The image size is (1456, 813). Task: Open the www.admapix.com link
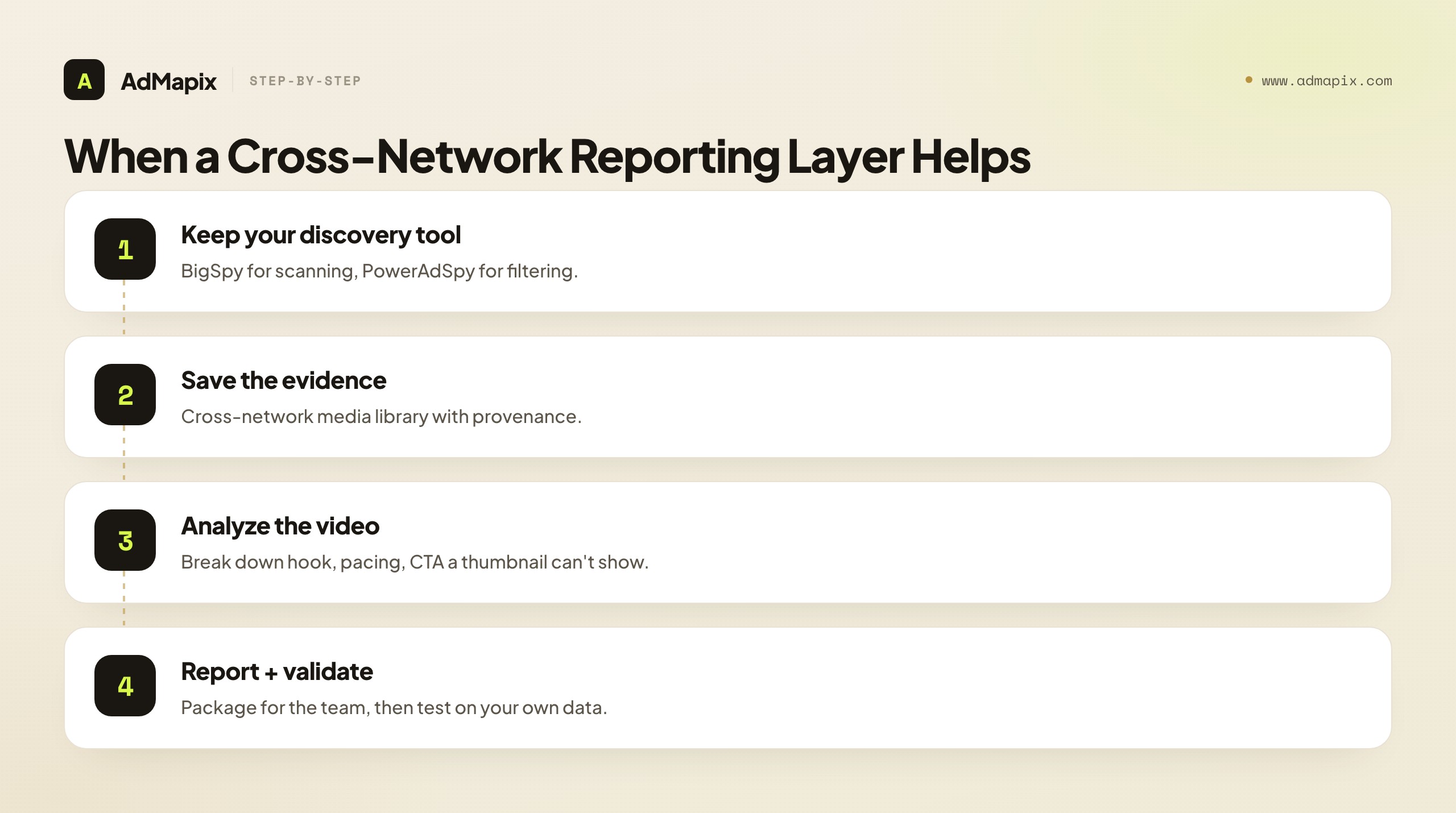click(1326, 81)
